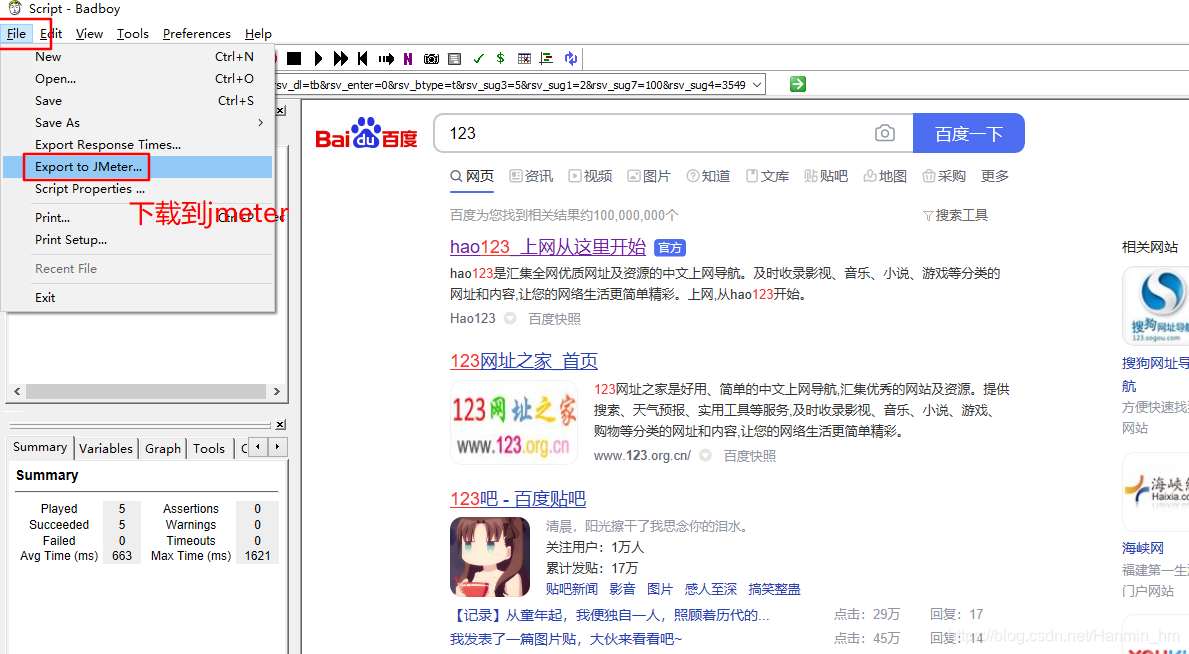
Task: Select the 视频 search category tab
Action: [590, 176]
